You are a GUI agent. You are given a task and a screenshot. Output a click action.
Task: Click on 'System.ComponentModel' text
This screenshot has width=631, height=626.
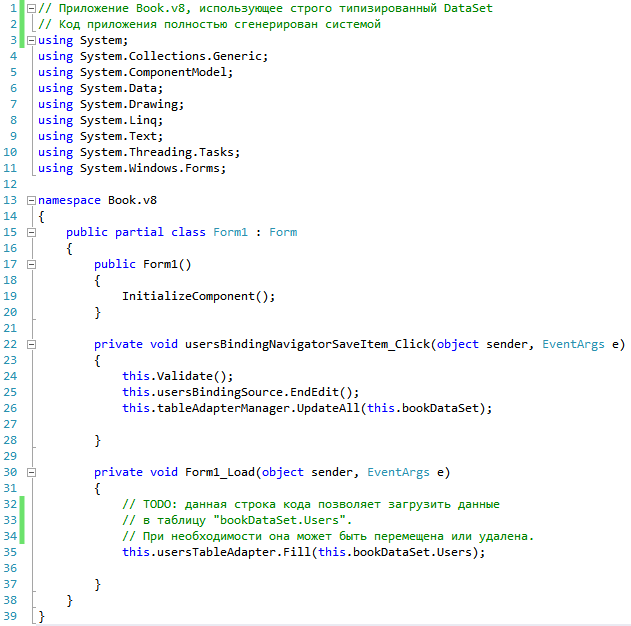coord(154,72)
